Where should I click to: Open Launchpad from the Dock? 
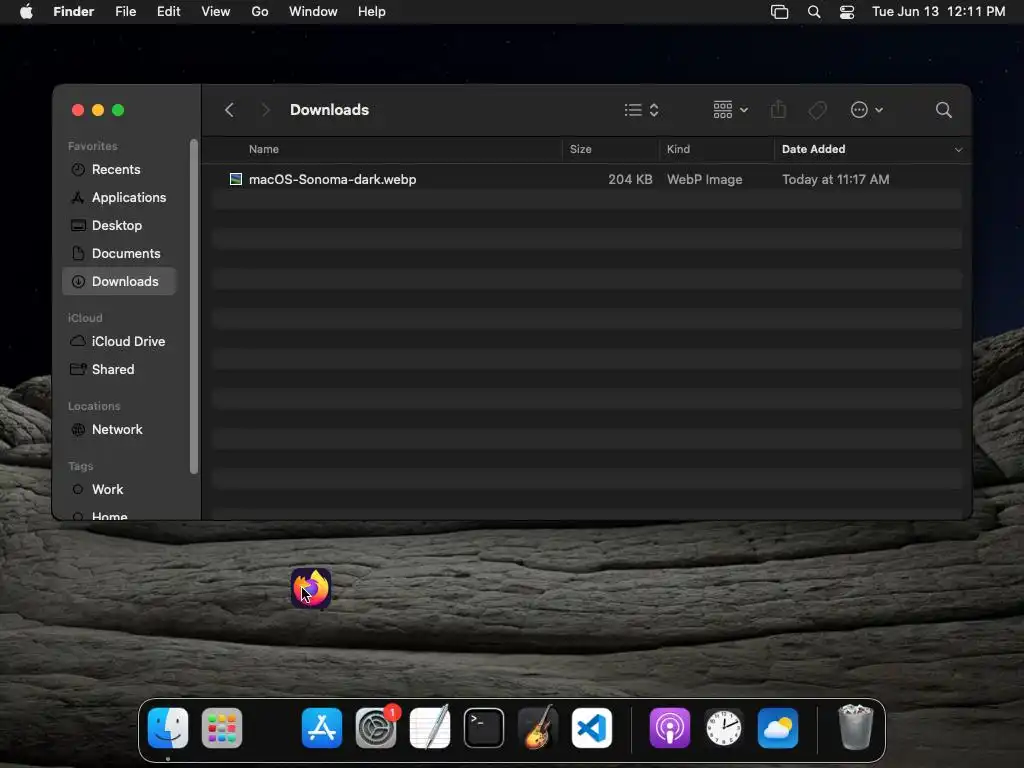click(x=222, y=728)
